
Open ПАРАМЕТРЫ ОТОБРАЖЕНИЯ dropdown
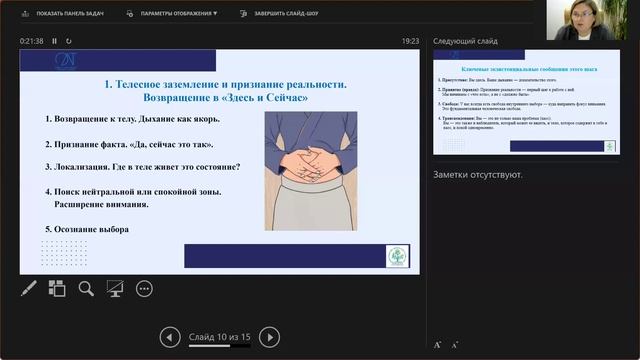[x=172, y=13]
